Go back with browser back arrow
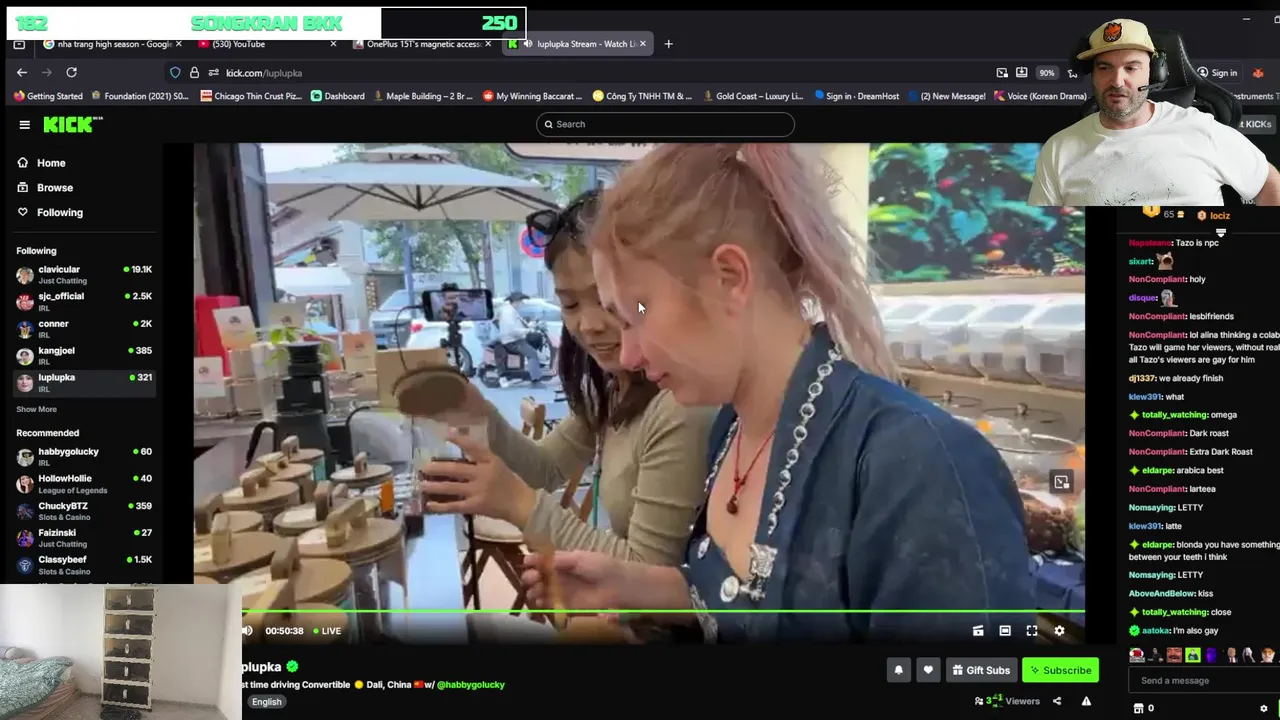 click(x=22, y=73)
